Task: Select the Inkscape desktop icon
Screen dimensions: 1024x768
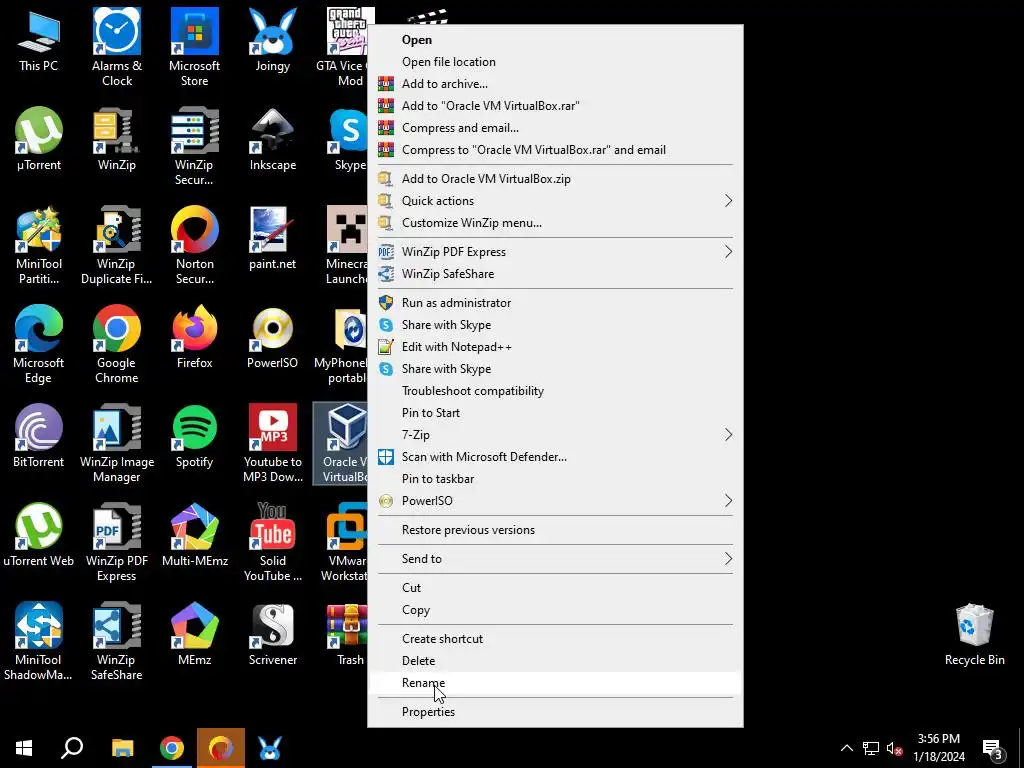Action: pos(272,139)
